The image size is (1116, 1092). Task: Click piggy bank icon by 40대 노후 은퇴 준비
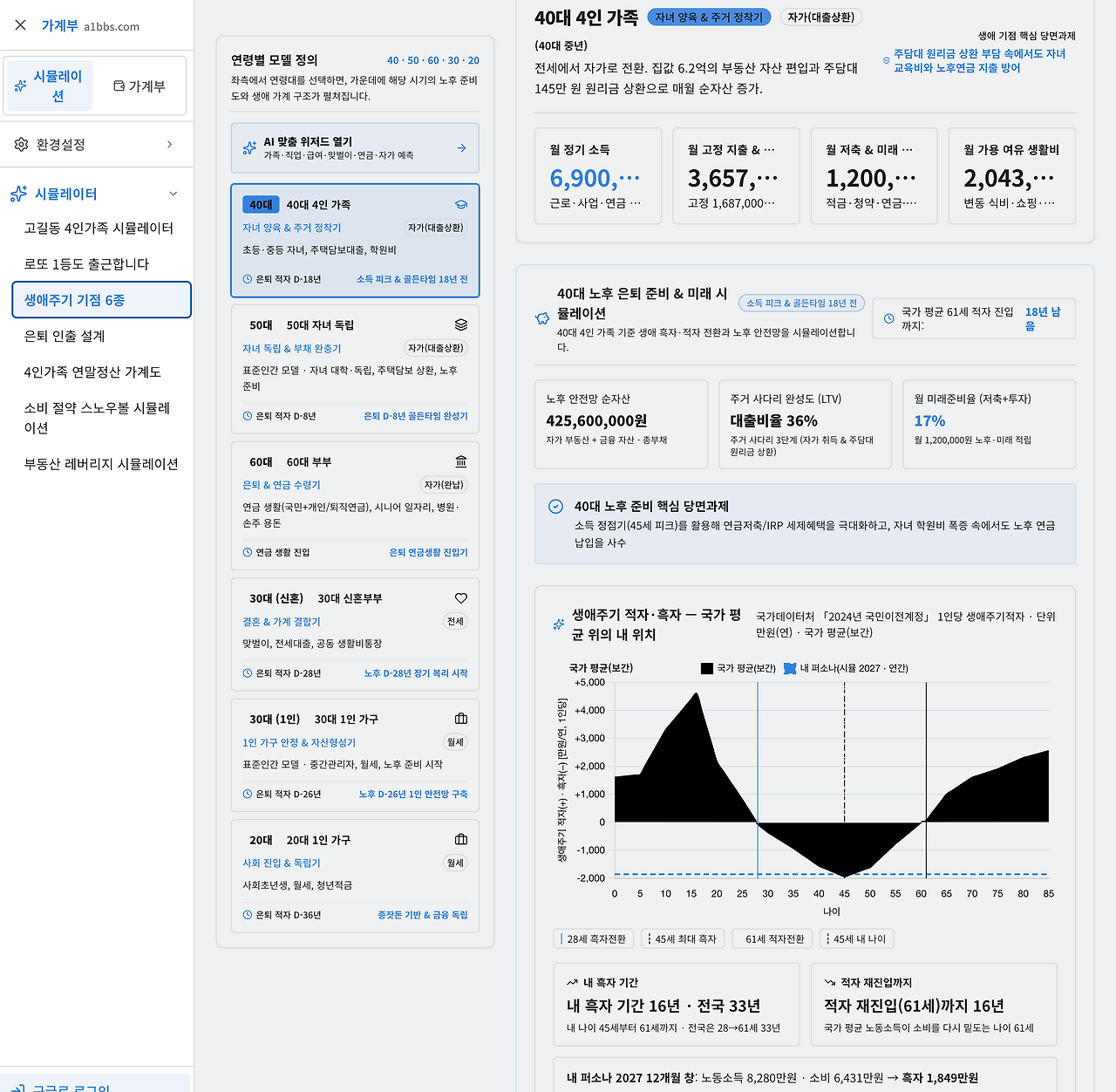[x=542, y=318]
